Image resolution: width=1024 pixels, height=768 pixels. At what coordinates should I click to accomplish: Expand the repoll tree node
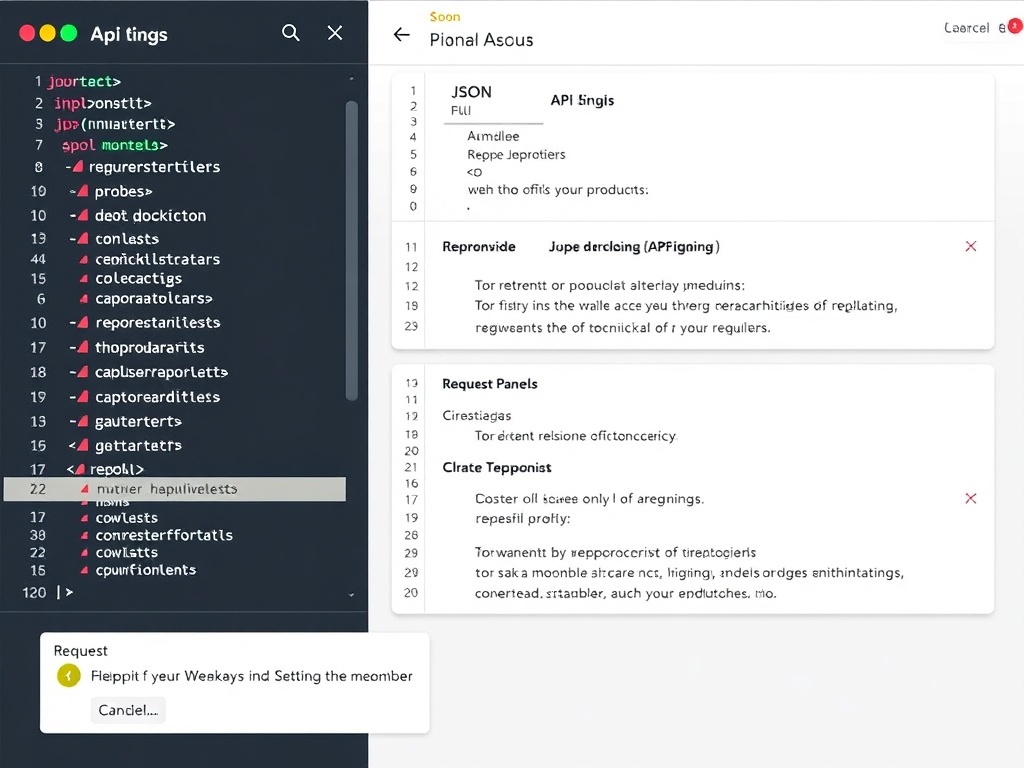[83, 468]
